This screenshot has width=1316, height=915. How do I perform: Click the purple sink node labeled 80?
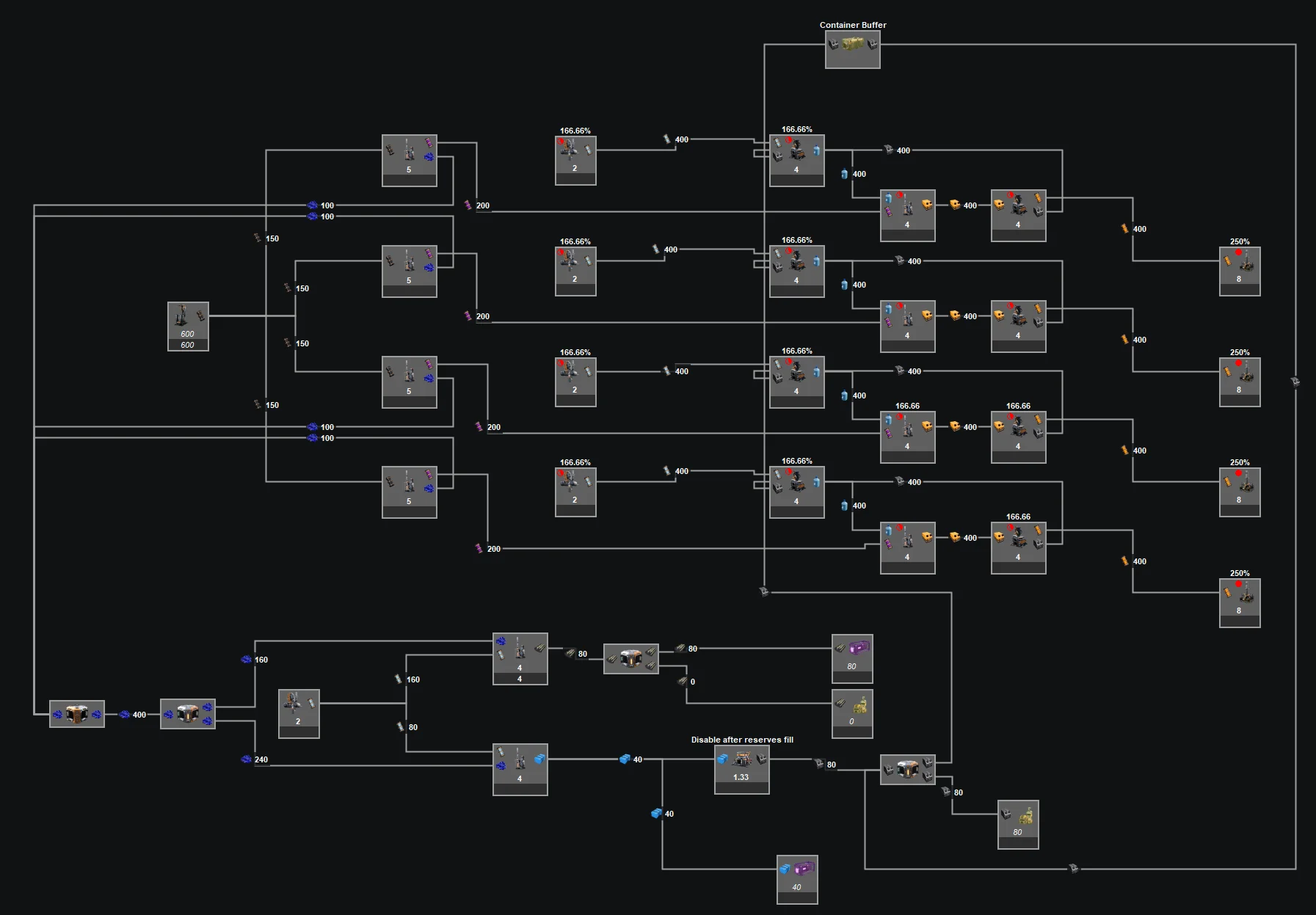pos(852,657)
